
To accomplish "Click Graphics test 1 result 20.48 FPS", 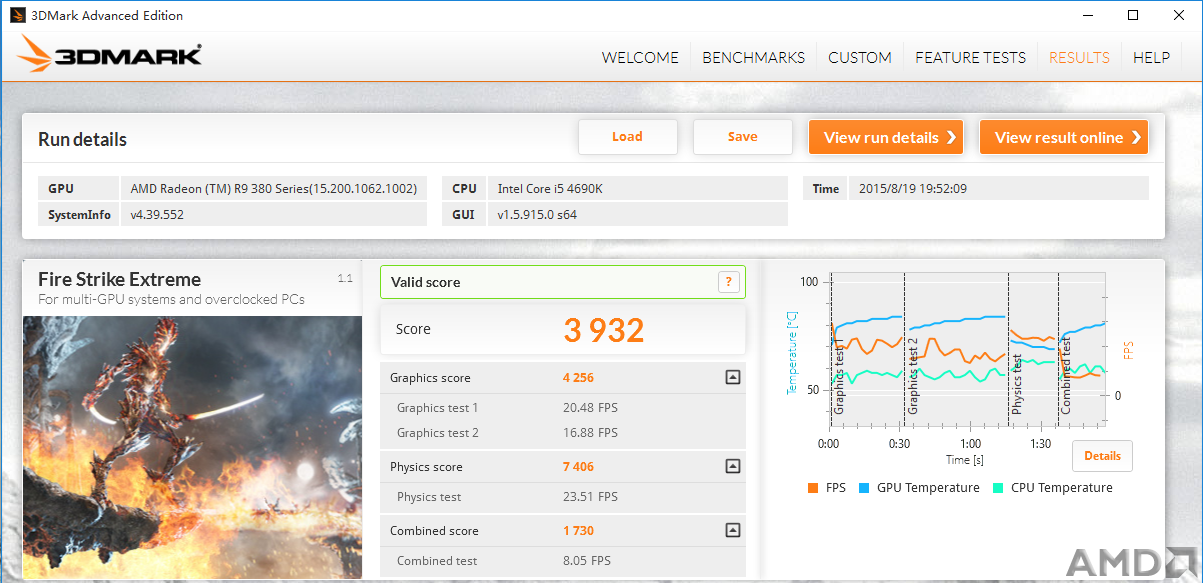I will tap(591, 408).
